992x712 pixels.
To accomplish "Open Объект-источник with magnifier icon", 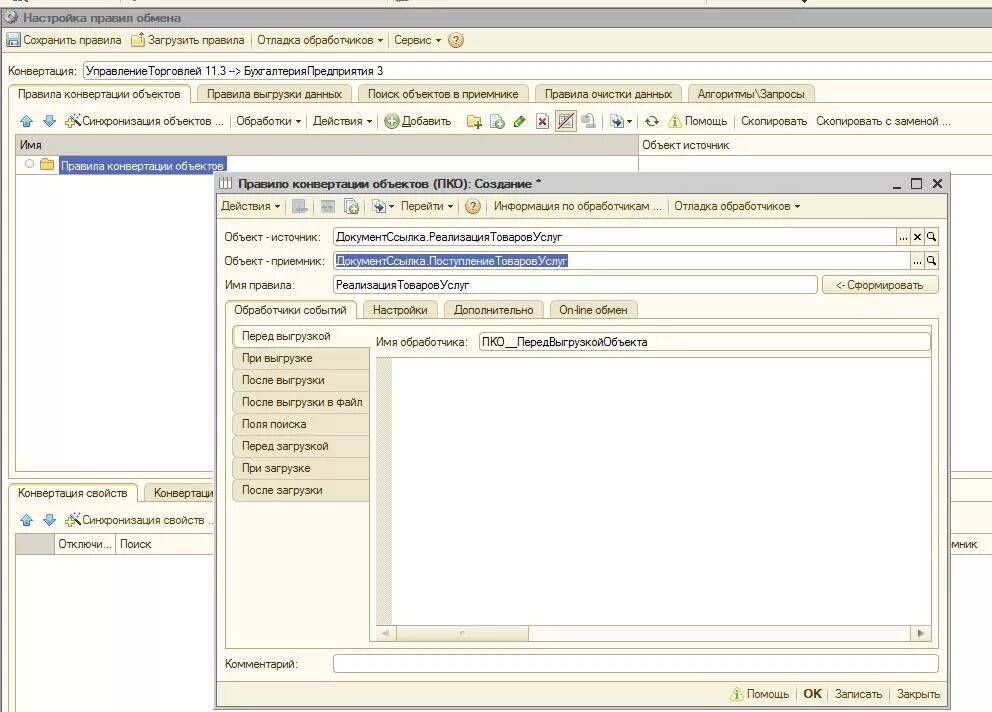I will (931, 237).
